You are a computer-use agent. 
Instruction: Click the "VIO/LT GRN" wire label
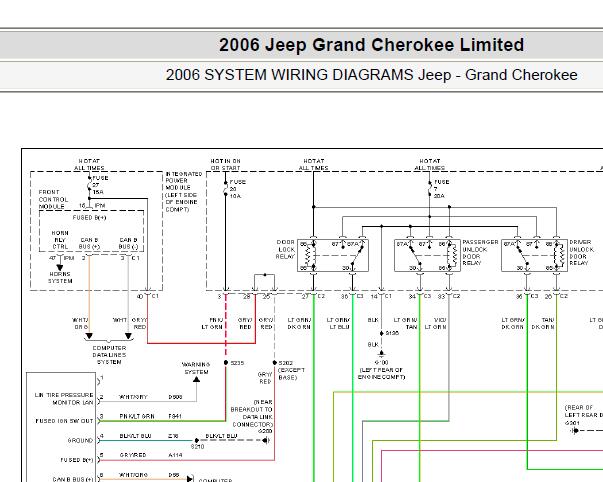click(x=435, y=323)
